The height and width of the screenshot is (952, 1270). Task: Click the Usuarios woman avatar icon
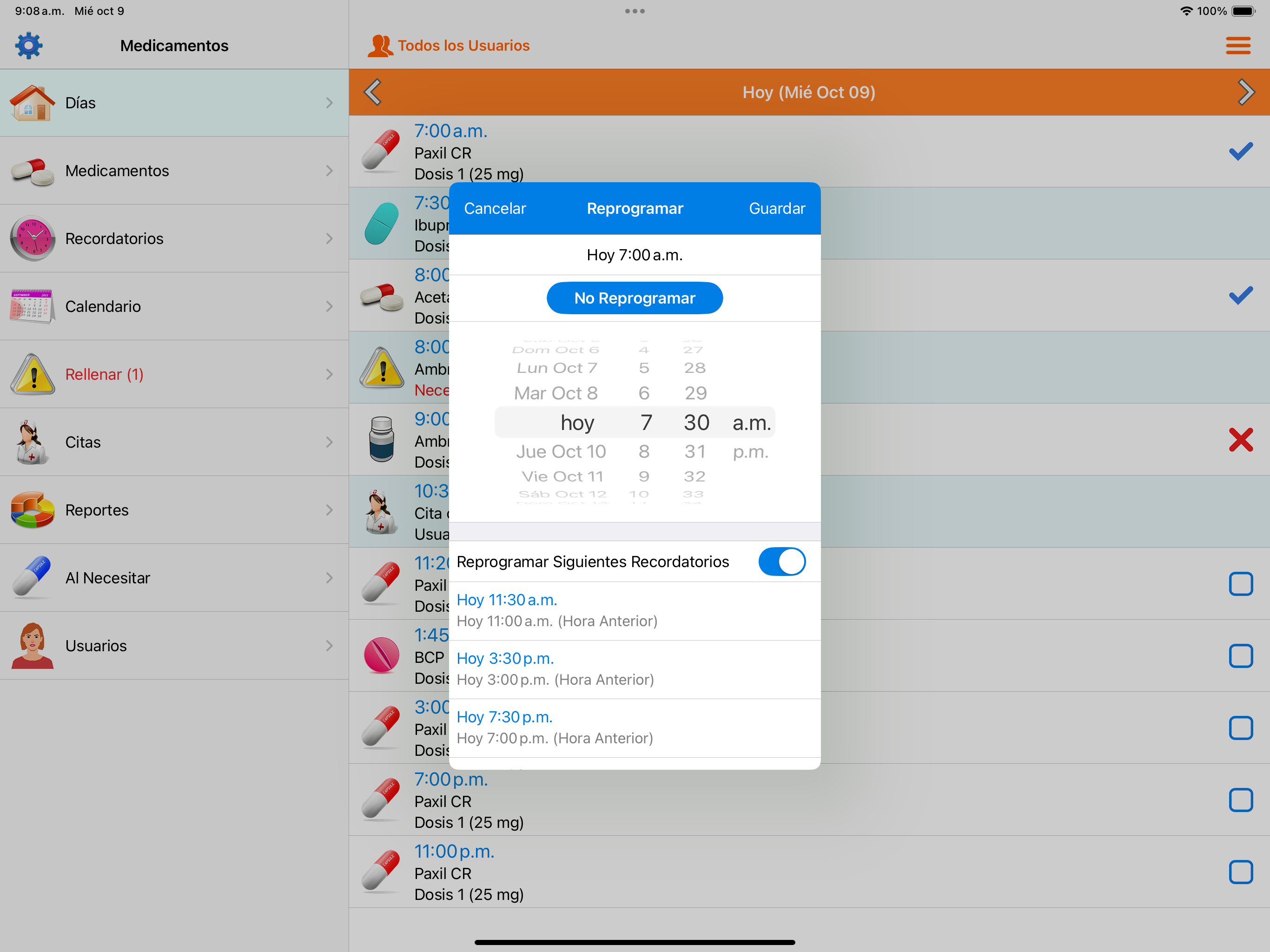pyautogui.click(x=32, y=646)
